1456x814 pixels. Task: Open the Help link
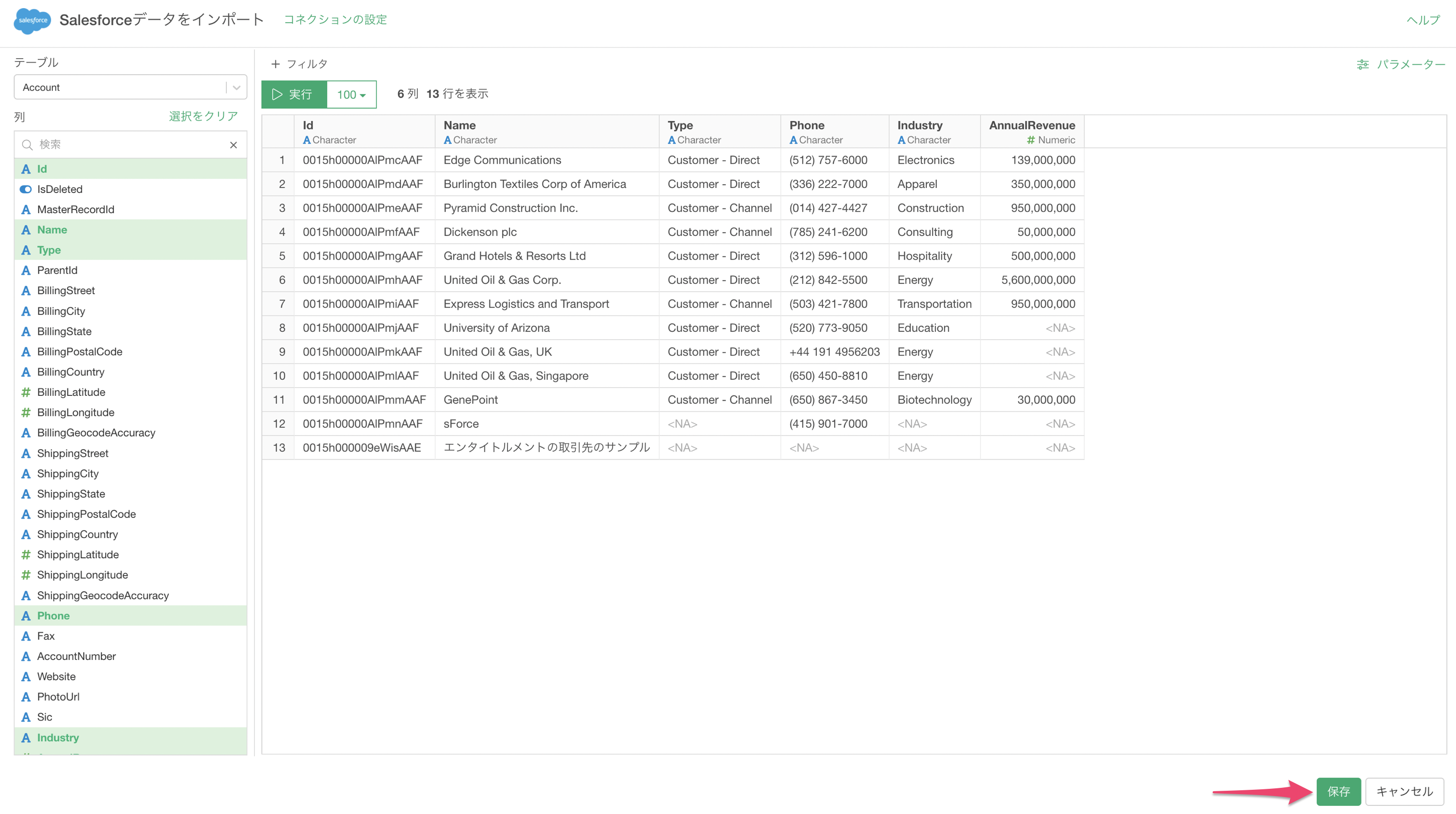1423,20
